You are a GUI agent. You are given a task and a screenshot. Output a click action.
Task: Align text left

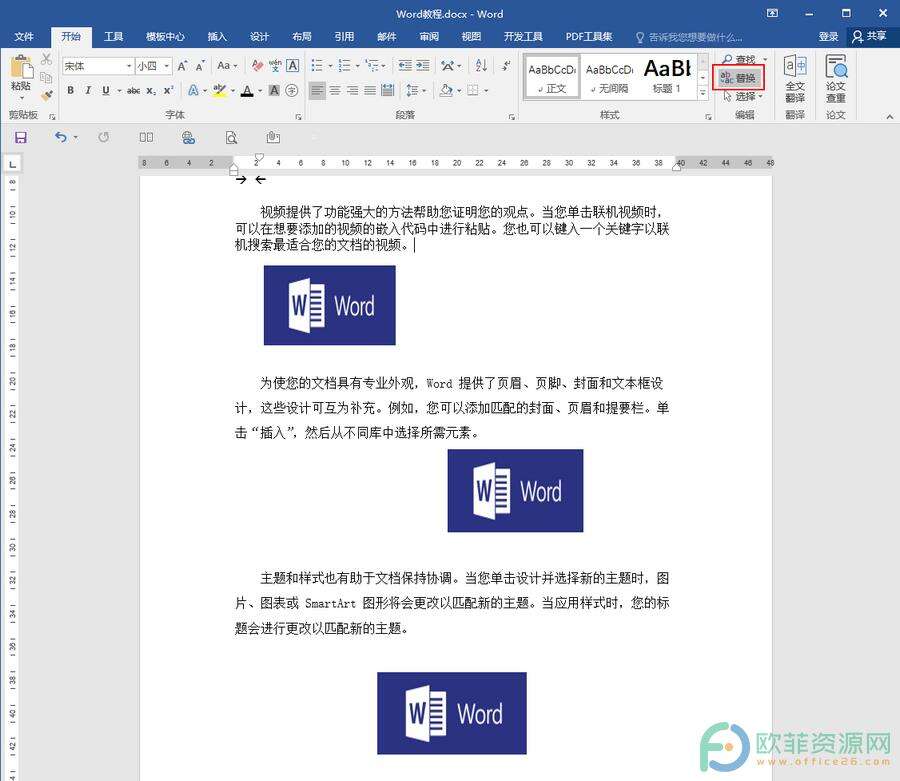[317, 91]
